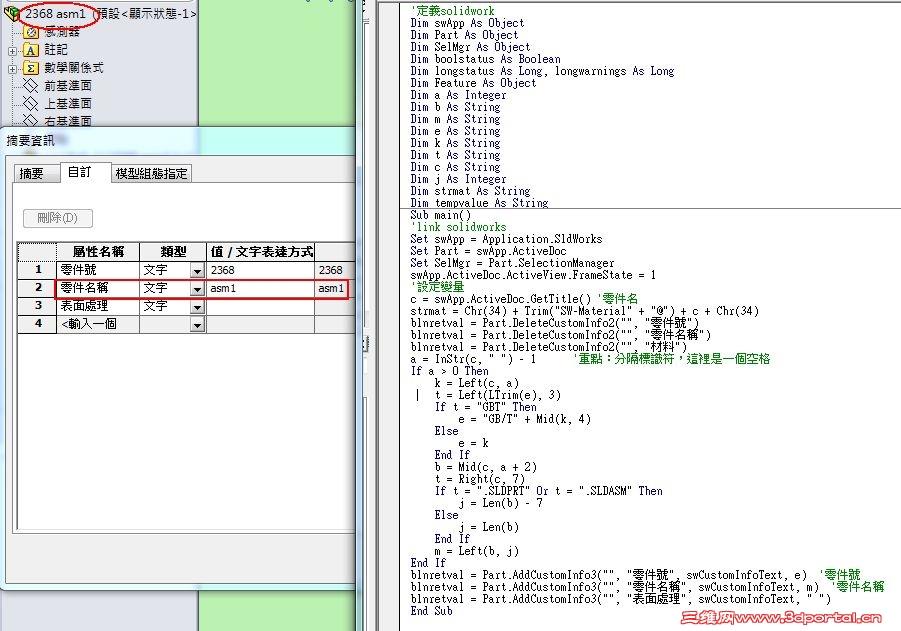Click the 刪除(D) button
Screen dimensions: 901x631
pos(57,218)
